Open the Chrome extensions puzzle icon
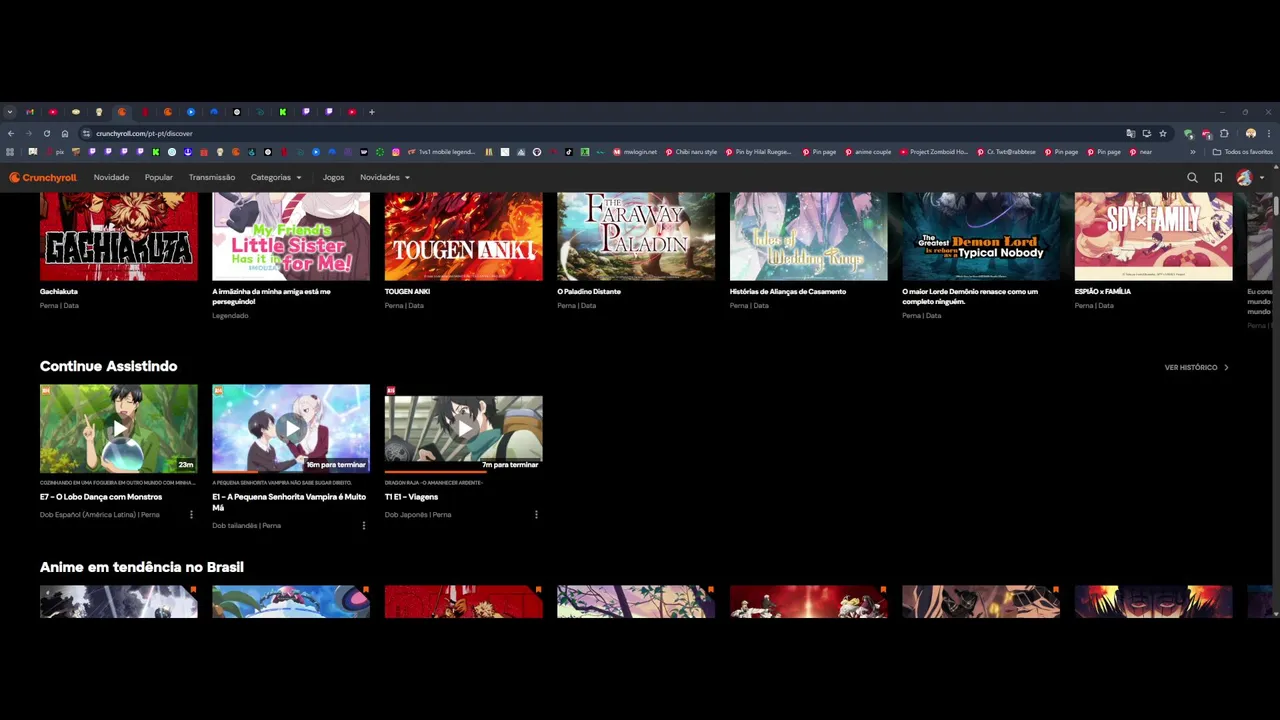The height and width of the screenshot is (720, 1280). (1224, 133)
